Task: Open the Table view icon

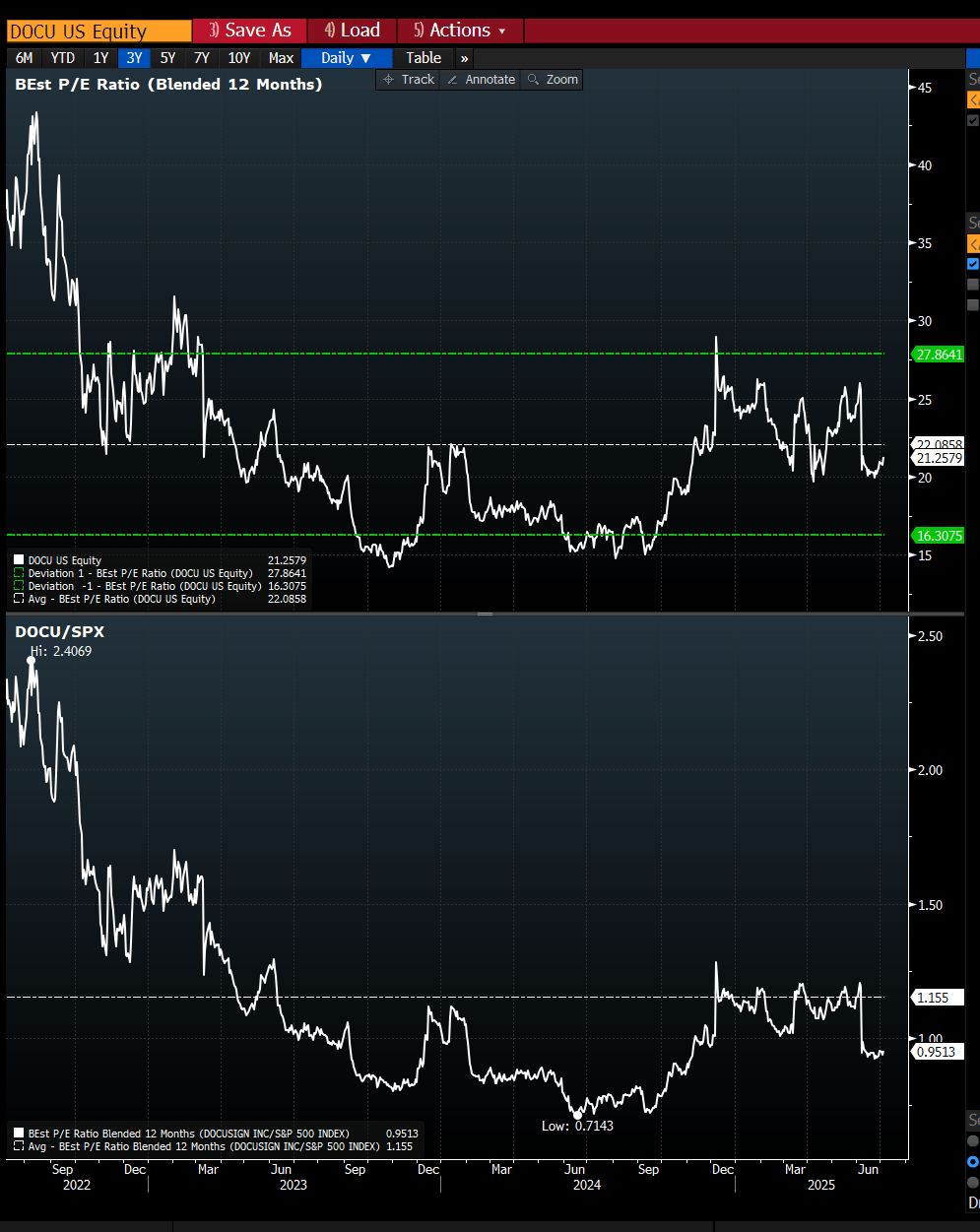Action: 424,57
